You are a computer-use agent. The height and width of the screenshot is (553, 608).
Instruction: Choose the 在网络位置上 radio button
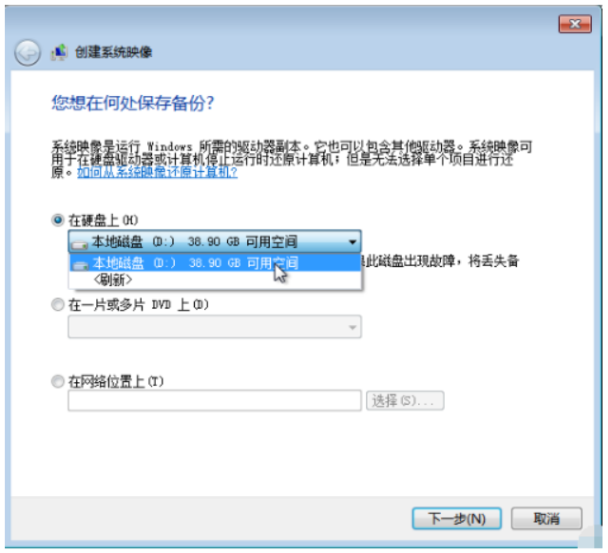click(57, 381)
